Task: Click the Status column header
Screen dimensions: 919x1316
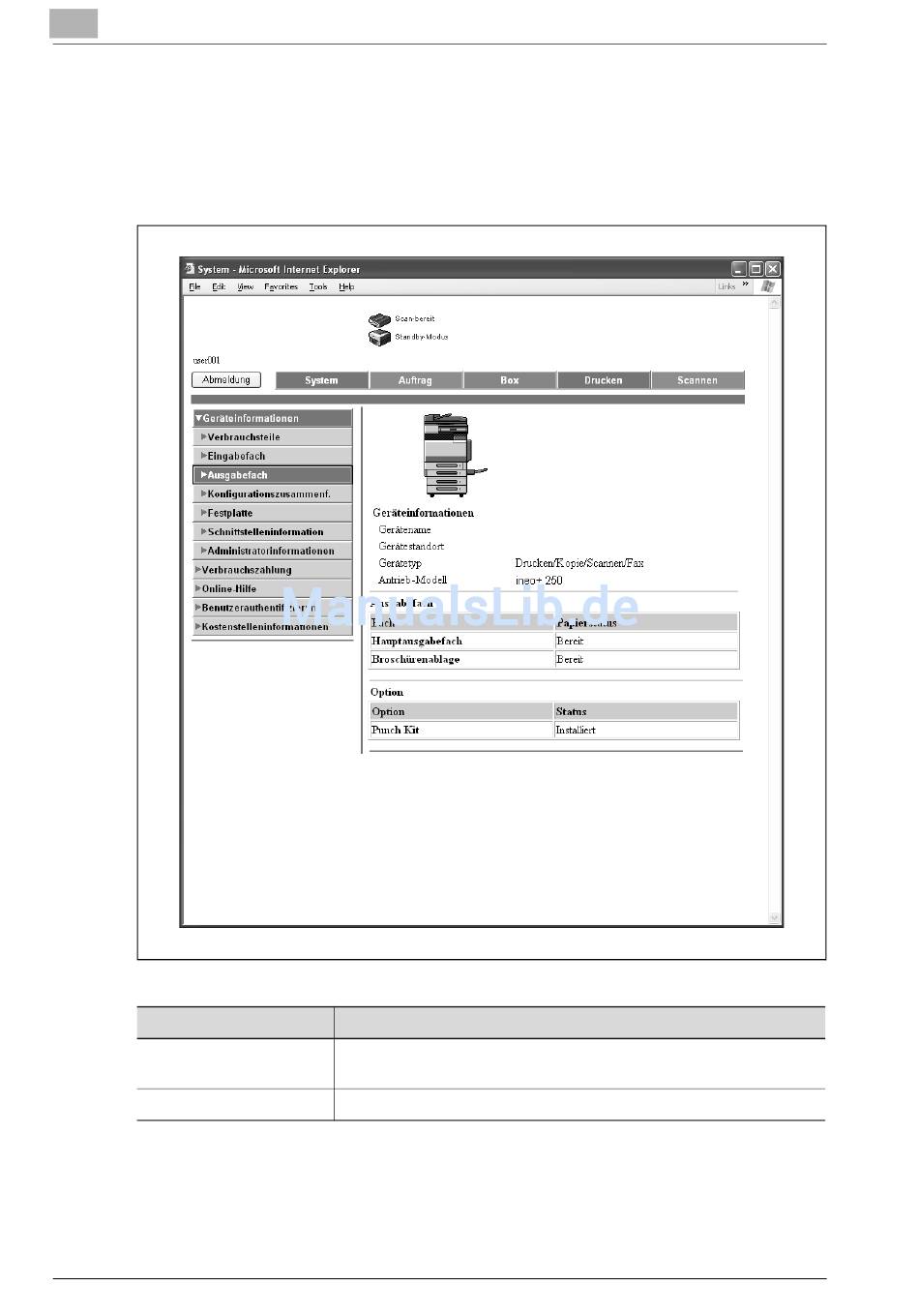Action: [645, 711]
